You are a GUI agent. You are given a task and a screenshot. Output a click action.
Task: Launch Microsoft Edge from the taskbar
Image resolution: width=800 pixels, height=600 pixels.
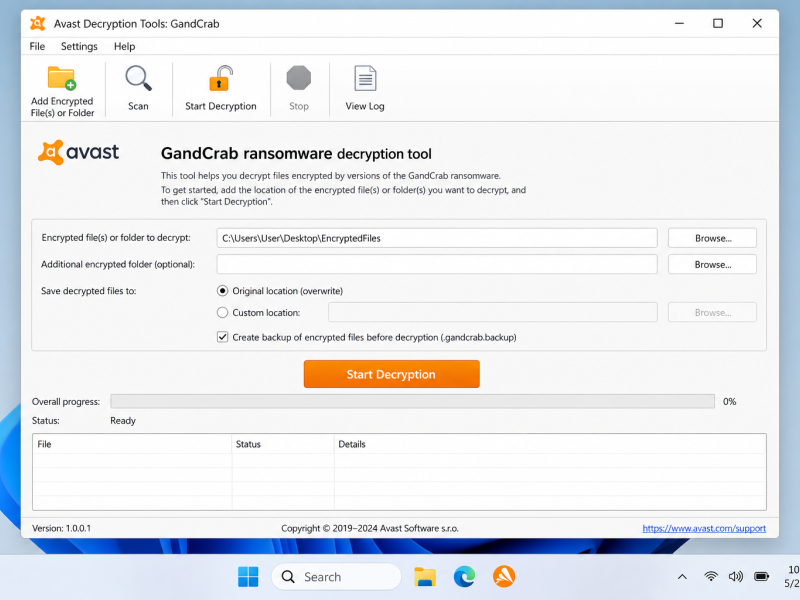(x=464, y=577)
